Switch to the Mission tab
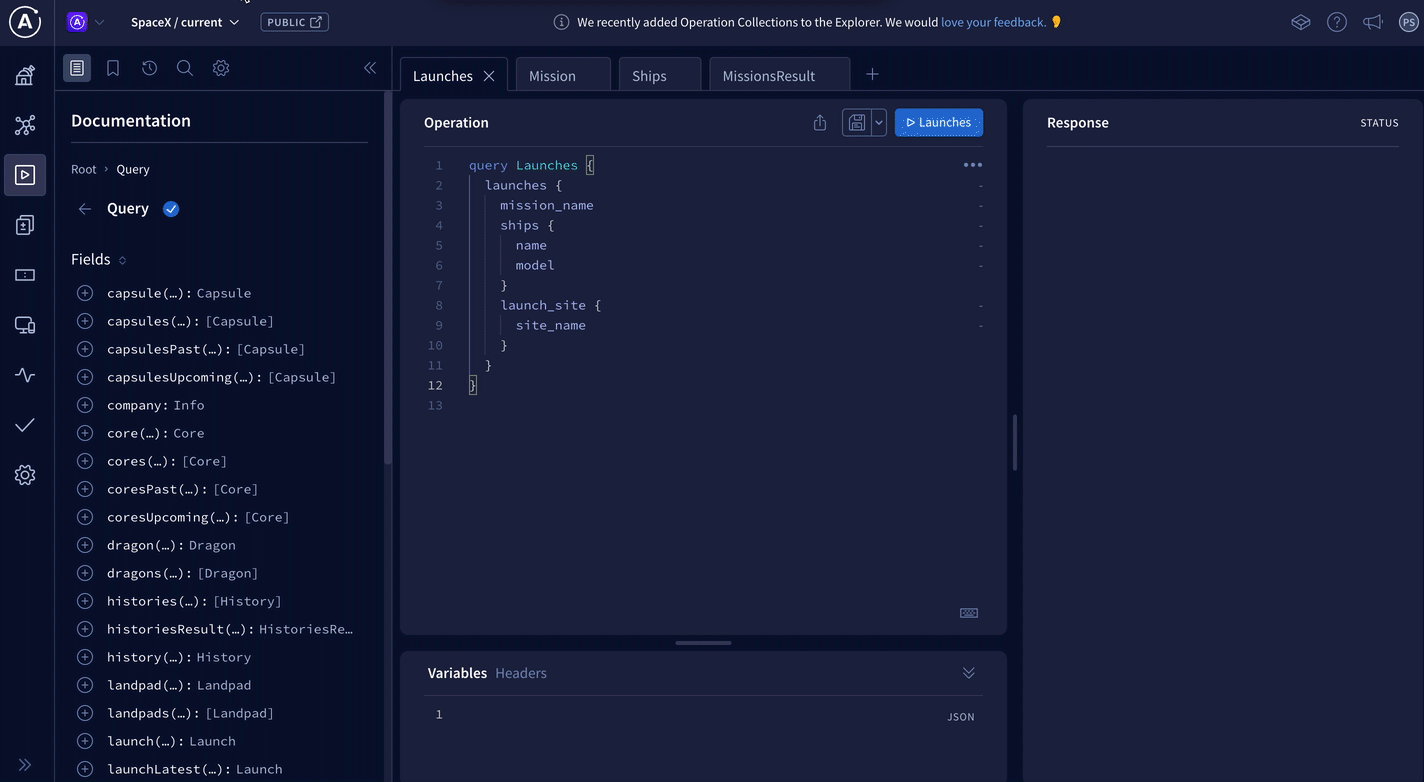The width and height of the screenshot is (1424, 782). click(563, 76)
